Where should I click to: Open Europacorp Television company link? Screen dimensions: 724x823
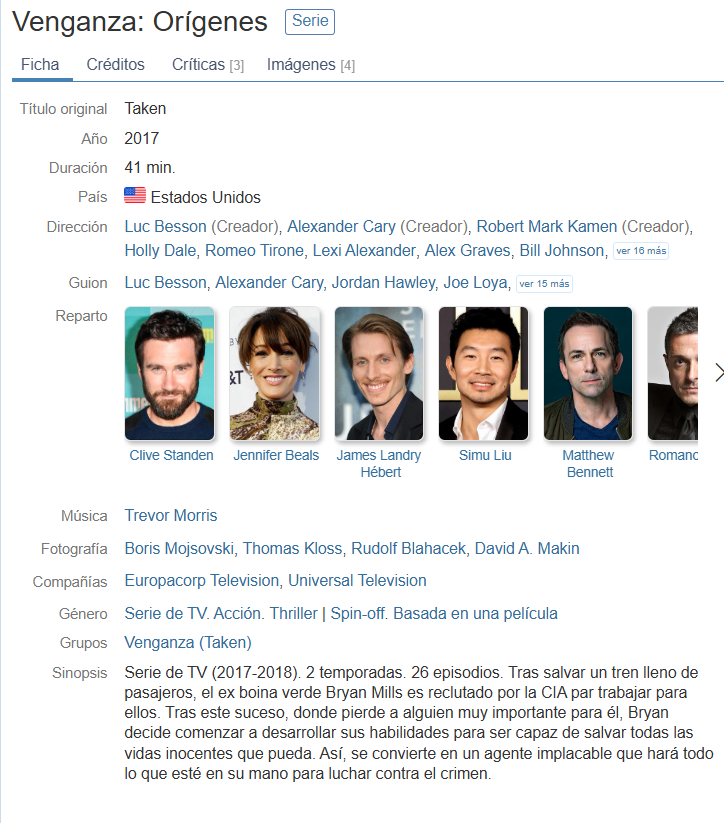pos(202,581)
